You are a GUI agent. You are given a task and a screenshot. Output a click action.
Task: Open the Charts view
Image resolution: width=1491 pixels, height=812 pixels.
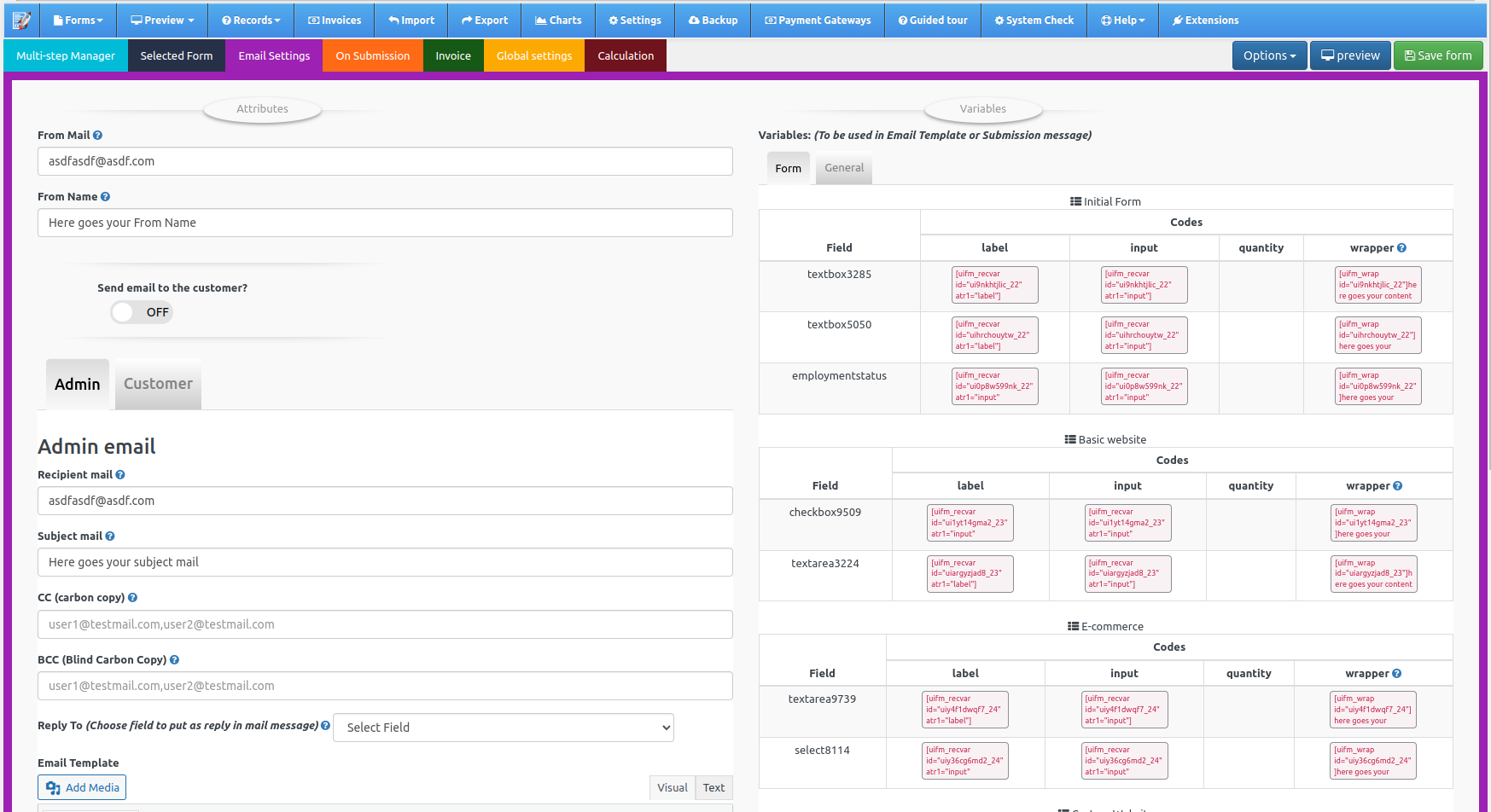(x=557, y=20)
